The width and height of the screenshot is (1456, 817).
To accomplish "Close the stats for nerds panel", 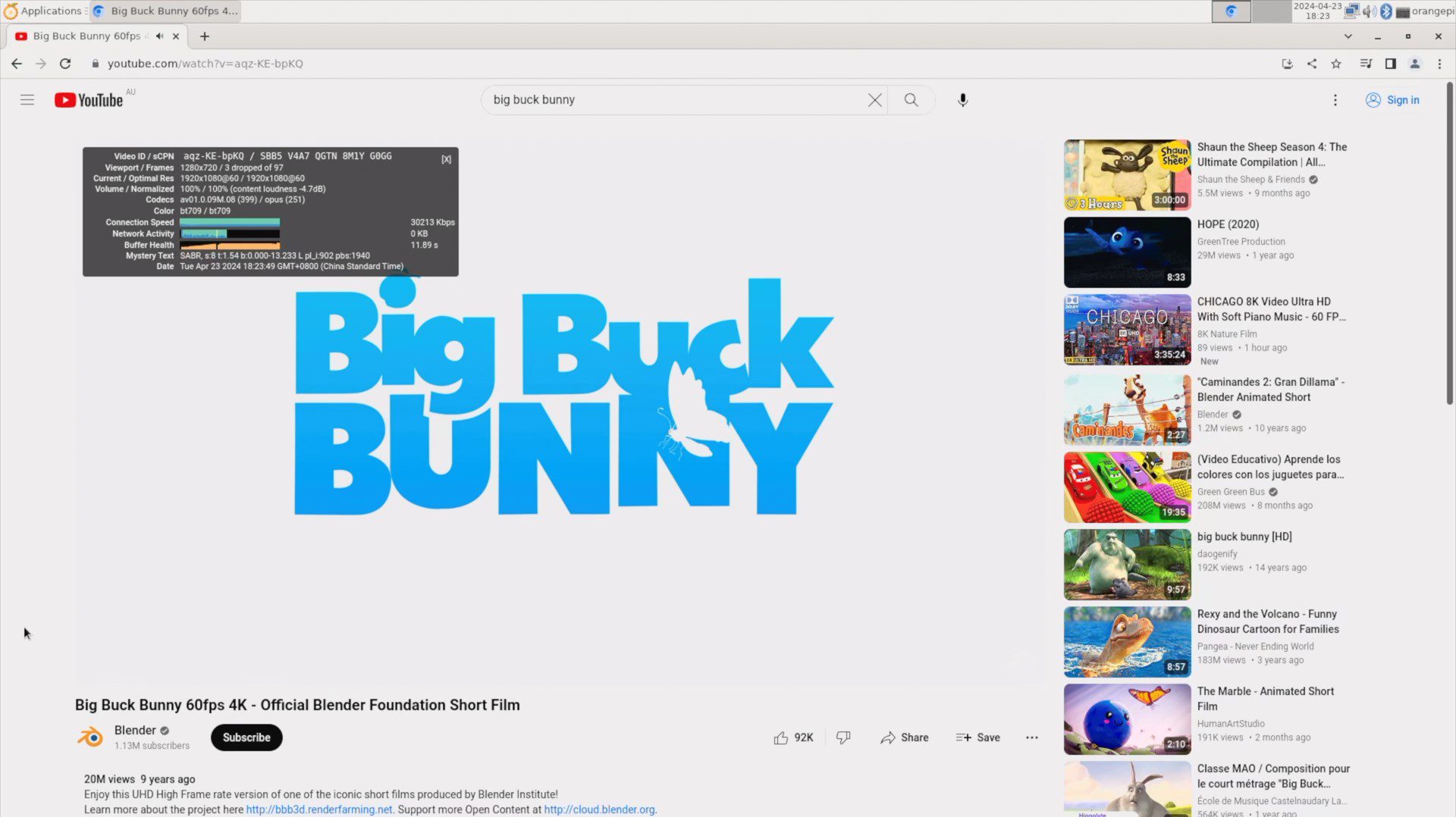I will pyautogui.click(x=446, y=159).
